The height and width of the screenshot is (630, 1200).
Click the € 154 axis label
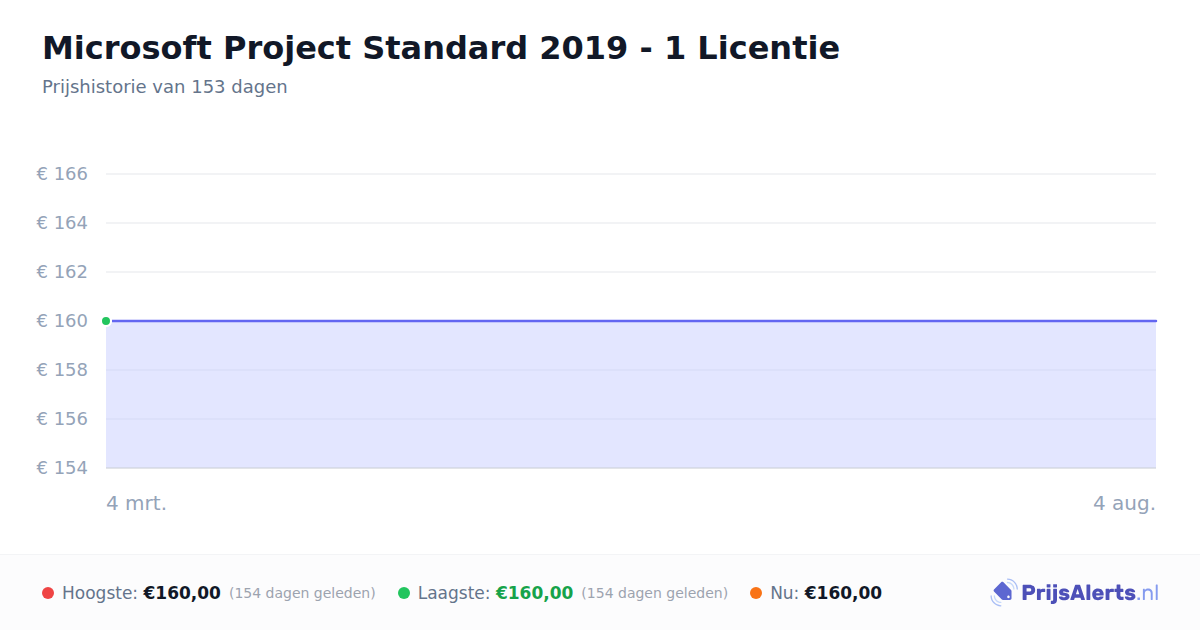coord(62,468)
